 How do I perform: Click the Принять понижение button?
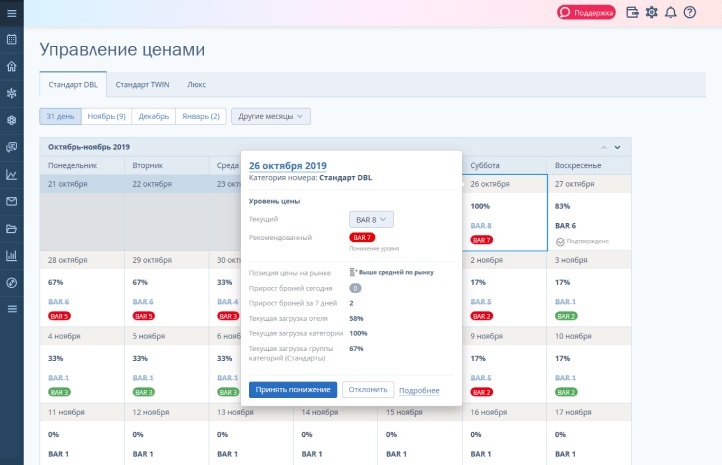coord(293,389)
